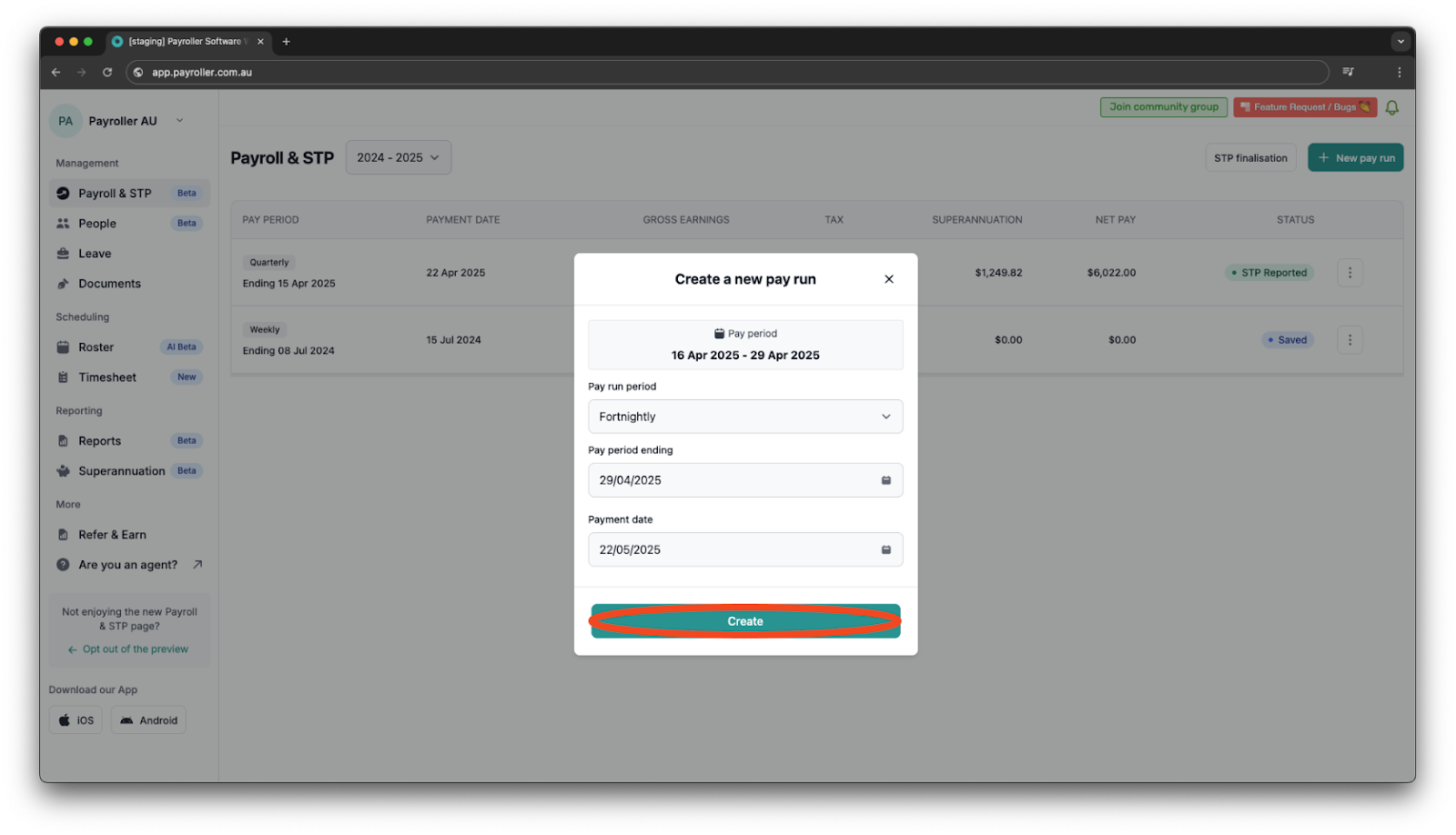Open the new Timesheet feature

click(x=106, y=377)
